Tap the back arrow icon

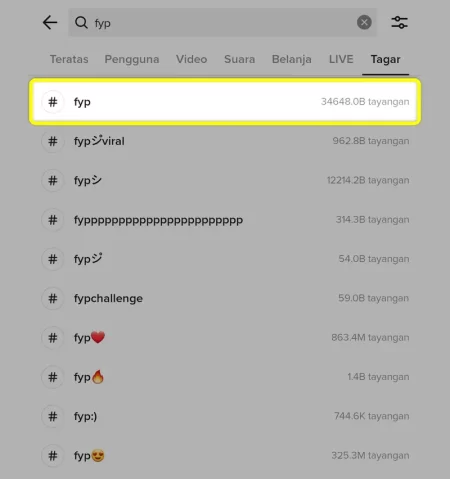pos(50,23)
